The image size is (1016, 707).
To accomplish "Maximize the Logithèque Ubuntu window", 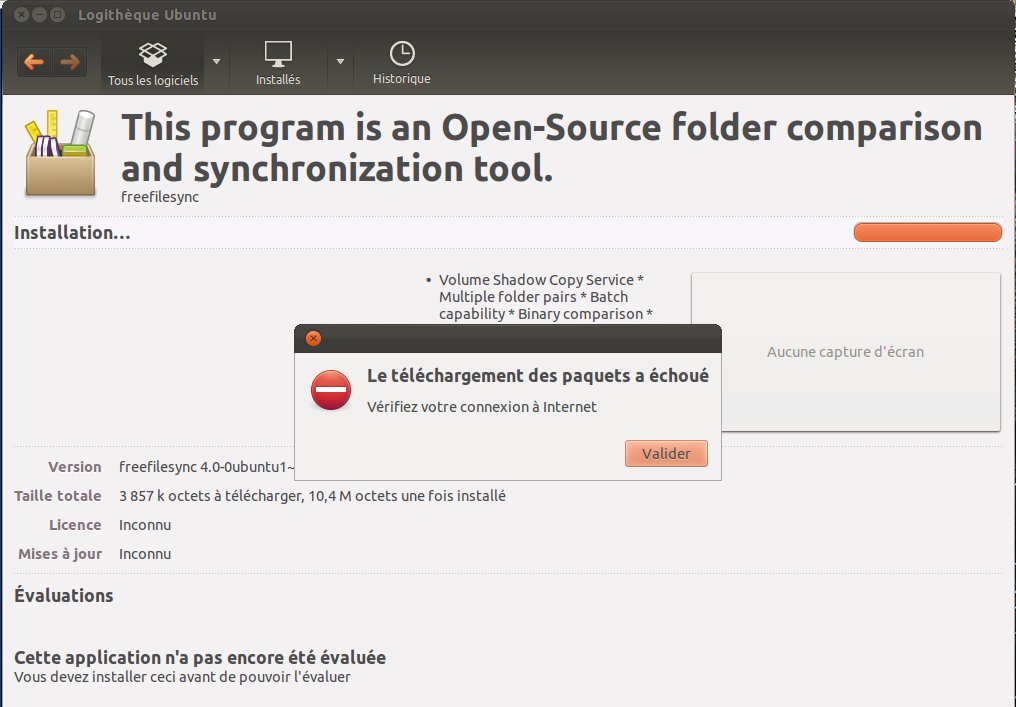I will 58,14.
